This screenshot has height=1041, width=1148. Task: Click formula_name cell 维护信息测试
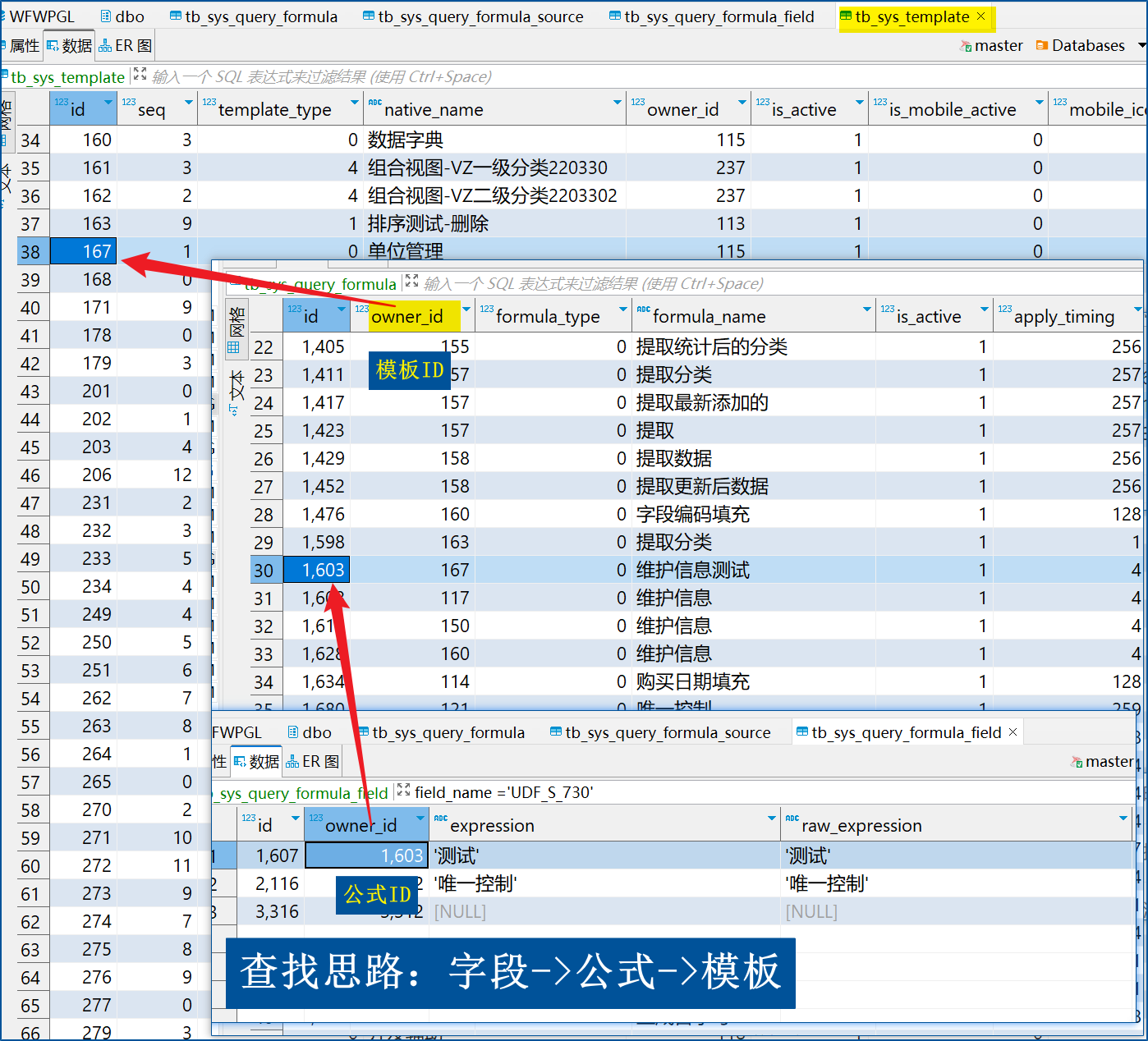[754, 570]
